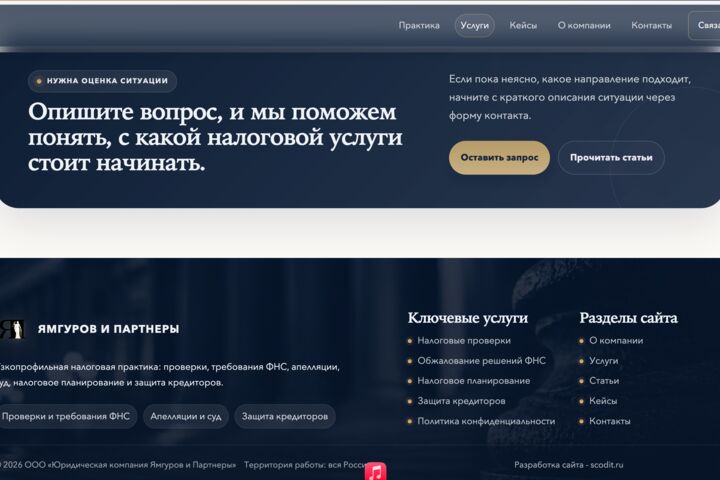Go to the Кейсы section in header
Screen dimensions: 720x480
(523, 26)
